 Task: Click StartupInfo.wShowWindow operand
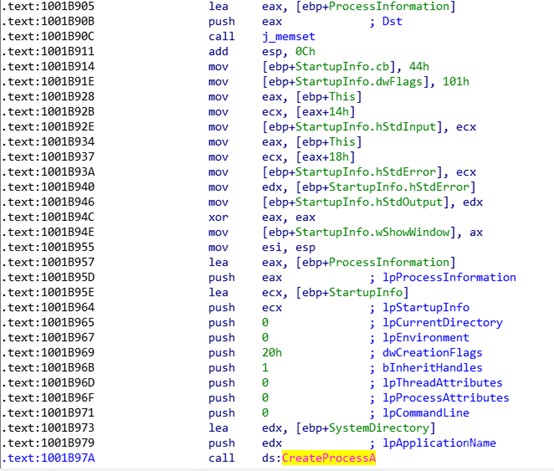point(372,232)
